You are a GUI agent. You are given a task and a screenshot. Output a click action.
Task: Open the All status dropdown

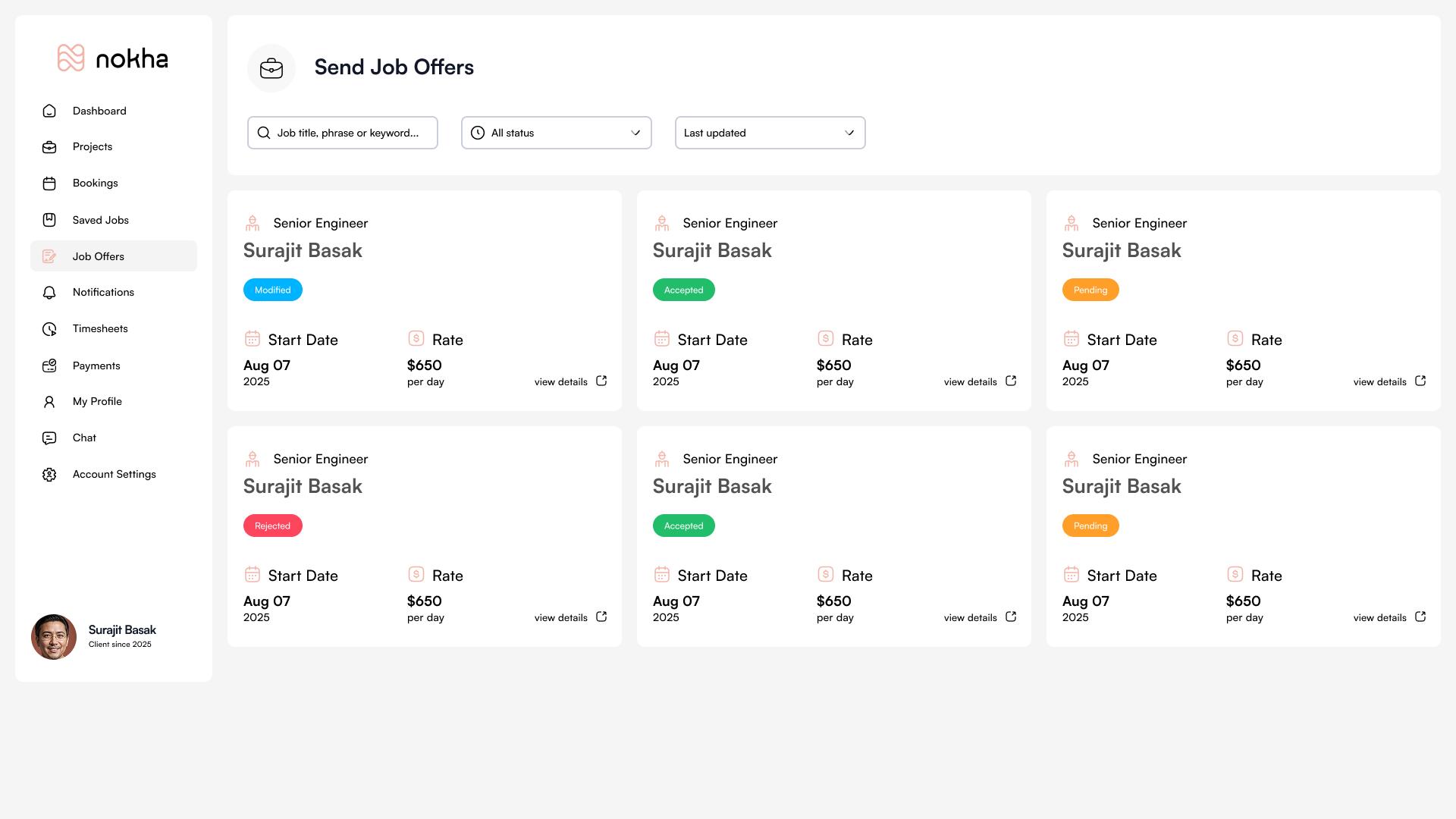(x=556, y=133)
